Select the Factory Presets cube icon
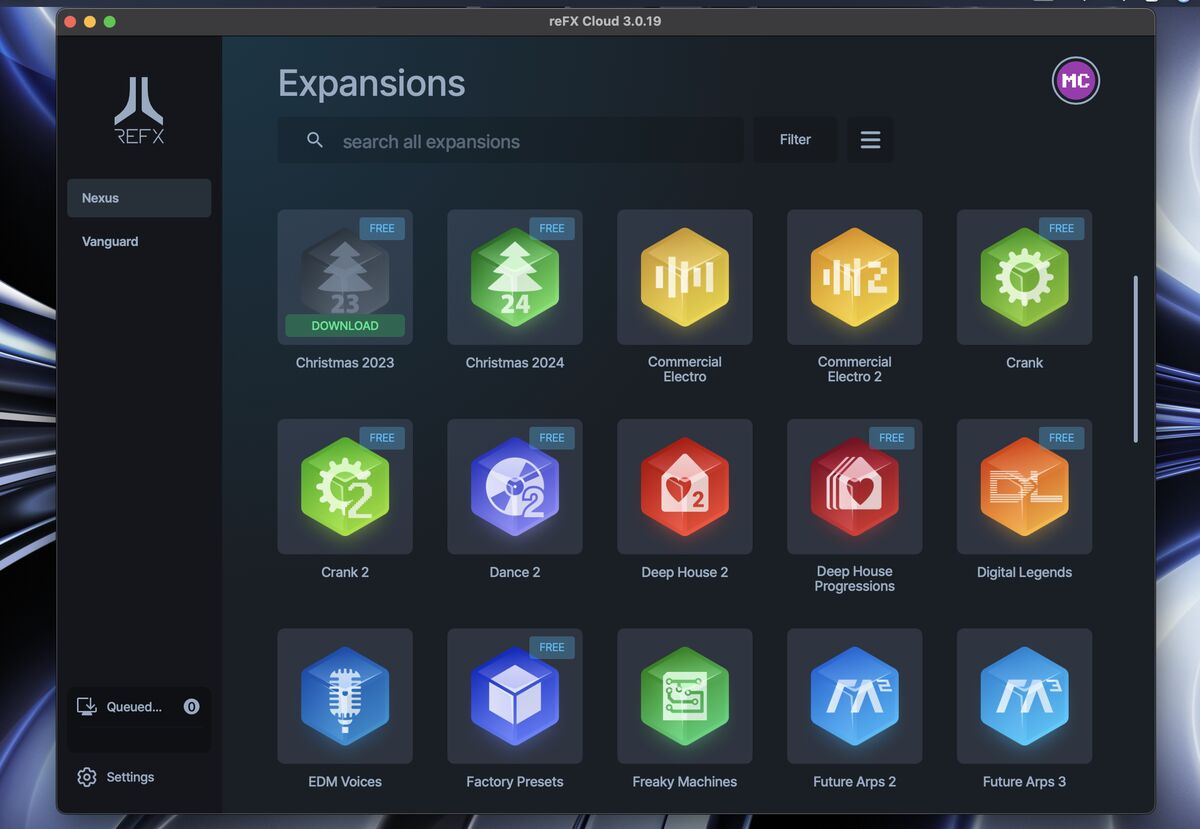Screen dimensions: 1200x829 coord(514,696)
